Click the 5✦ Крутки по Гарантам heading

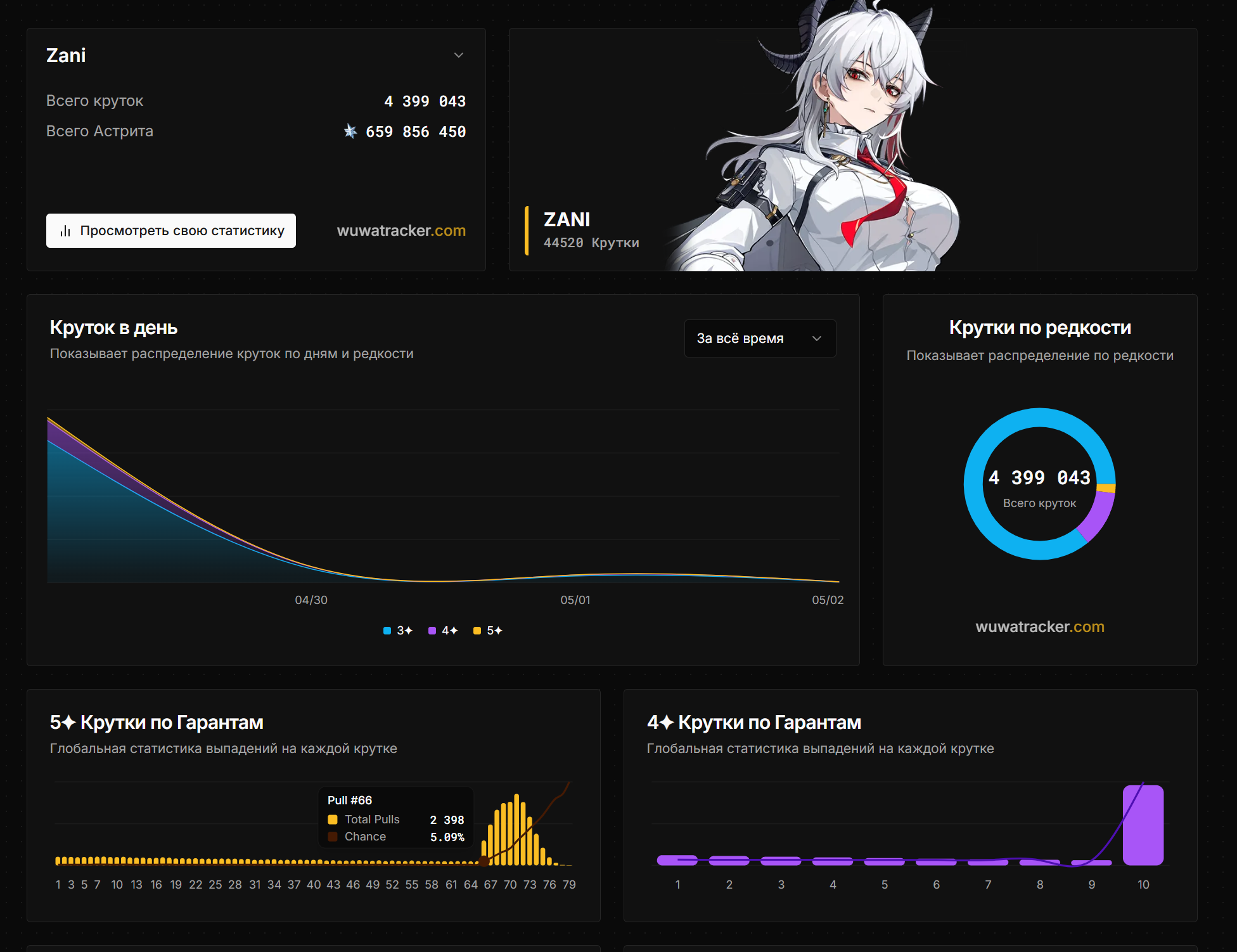coord(157,723)
